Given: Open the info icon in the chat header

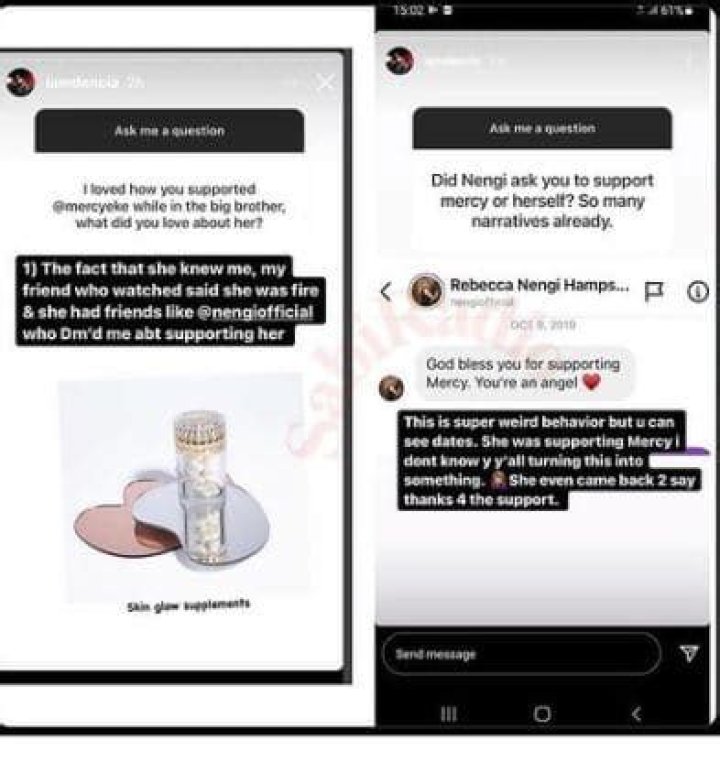Looking at the screenshot, I should [x=698, y=291].
